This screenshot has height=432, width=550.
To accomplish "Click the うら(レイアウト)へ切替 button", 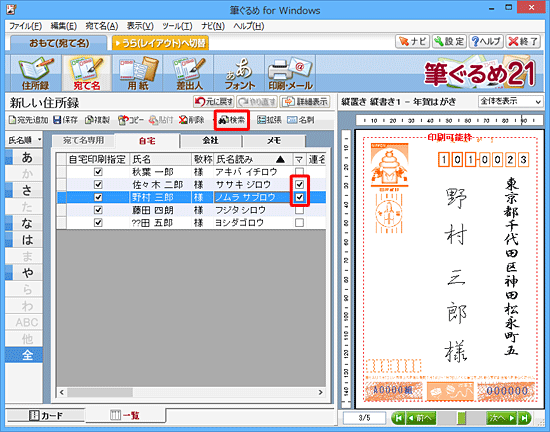I will point(160,43).
